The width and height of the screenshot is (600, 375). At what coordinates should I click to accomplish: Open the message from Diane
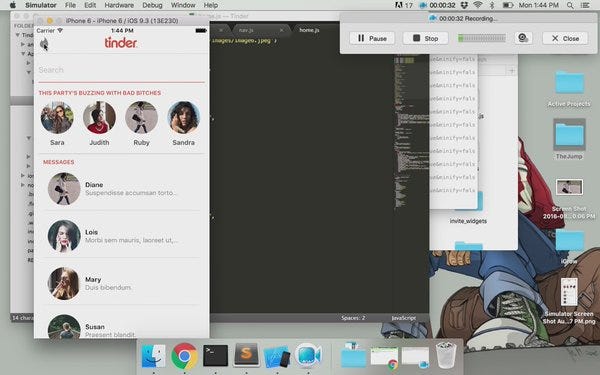pyautogui.click(x=122, y=189)
